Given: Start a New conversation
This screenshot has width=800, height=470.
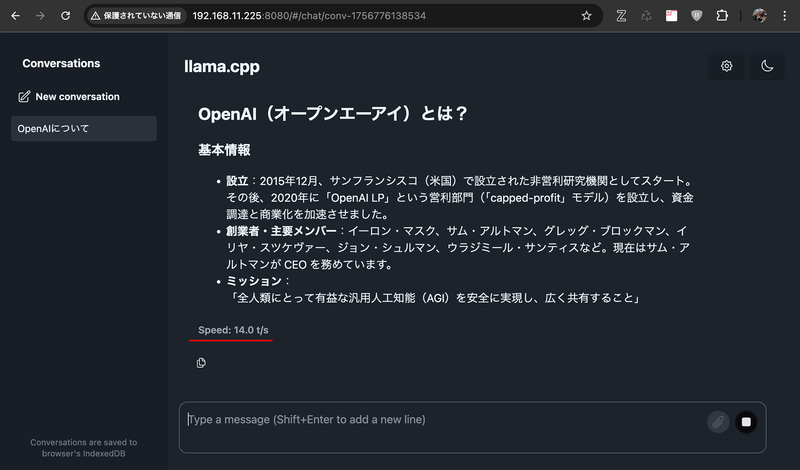Looking at the screenshot, I should [x=69, y=96].
